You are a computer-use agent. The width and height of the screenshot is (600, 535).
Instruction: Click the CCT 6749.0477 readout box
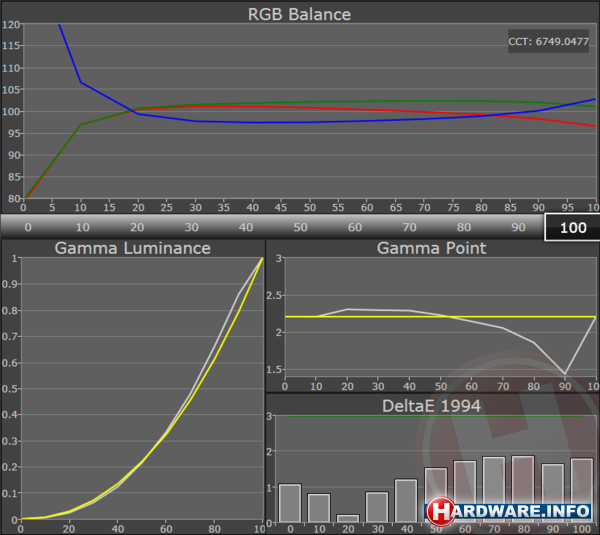click(549, 42)
